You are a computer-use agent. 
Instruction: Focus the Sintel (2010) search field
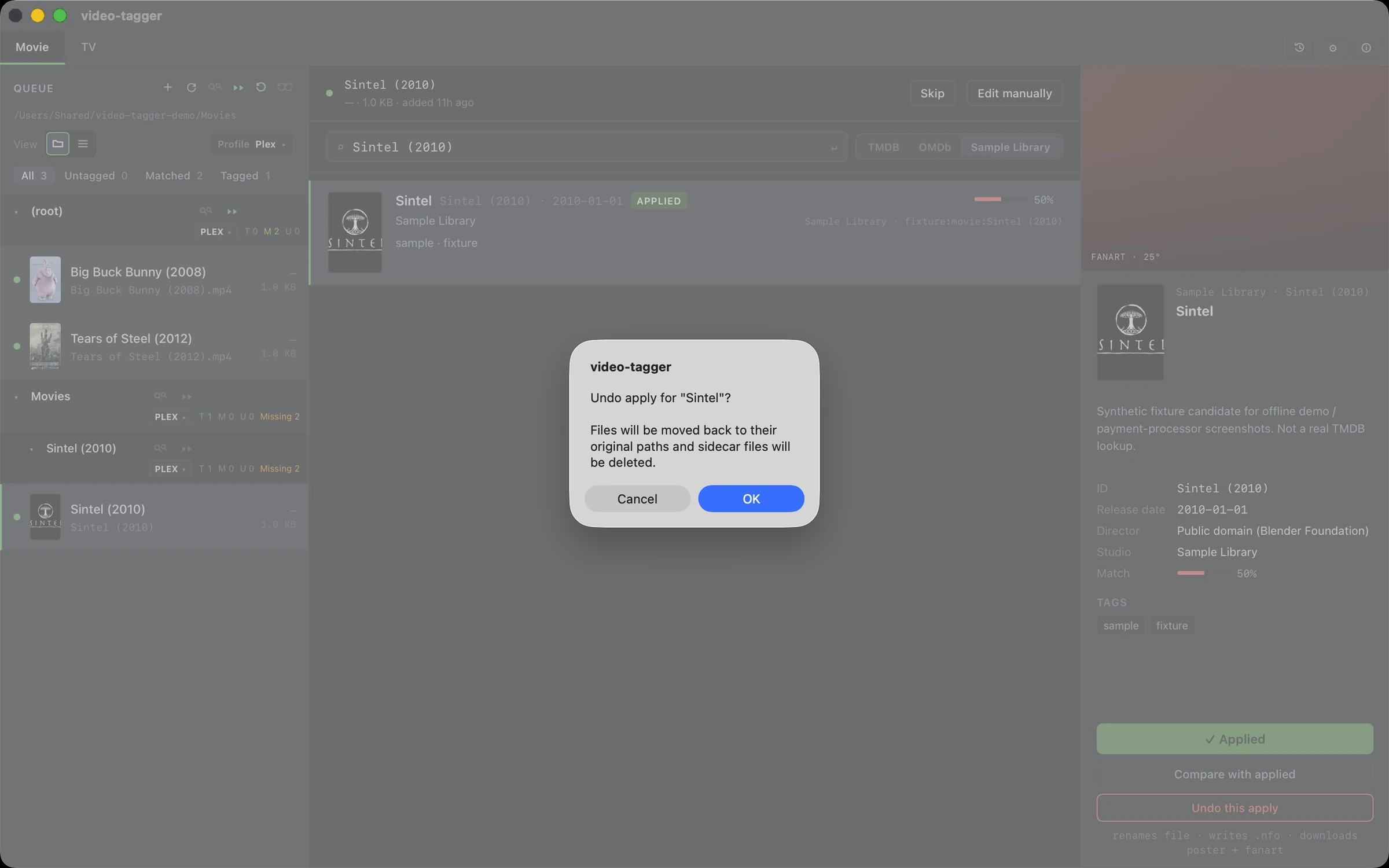(586, 147)
